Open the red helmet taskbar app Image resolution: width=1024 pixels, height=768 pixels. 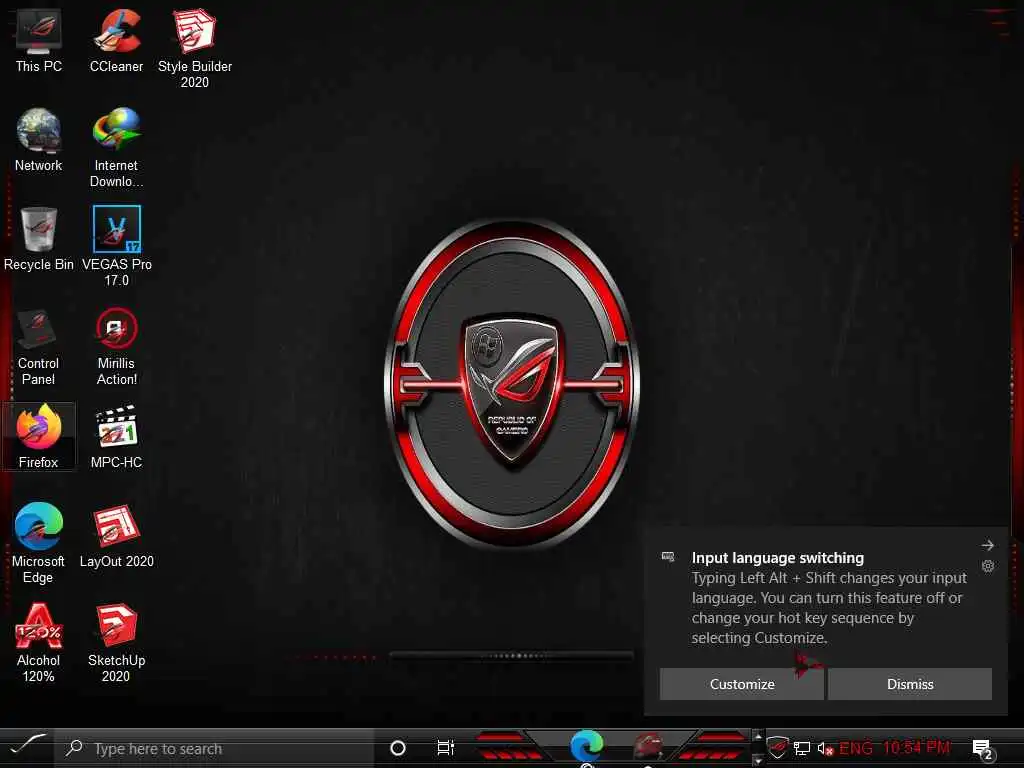click(648, 746)
